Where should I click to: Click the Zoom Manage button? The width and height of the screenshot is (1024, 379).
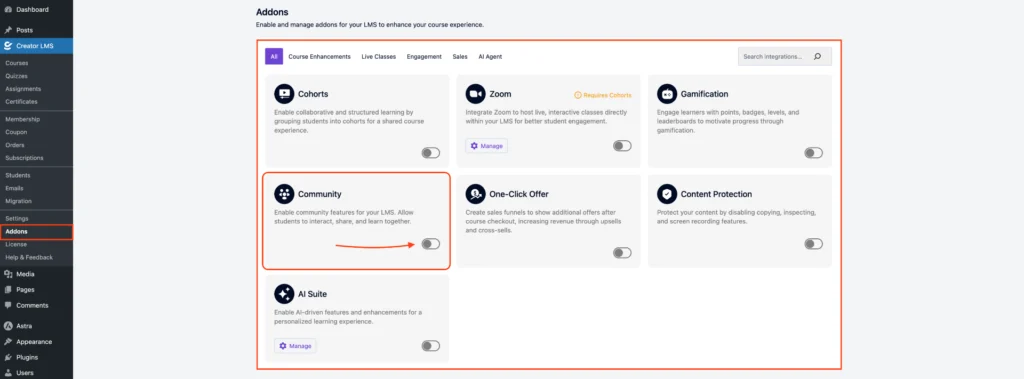point(487,146)
